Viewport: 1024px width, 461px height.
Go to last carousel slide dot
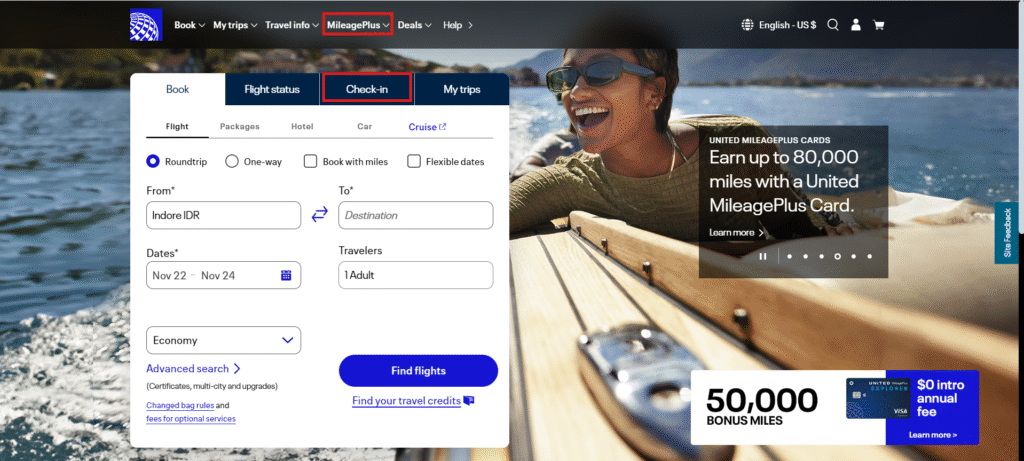[x=870, y=257]
